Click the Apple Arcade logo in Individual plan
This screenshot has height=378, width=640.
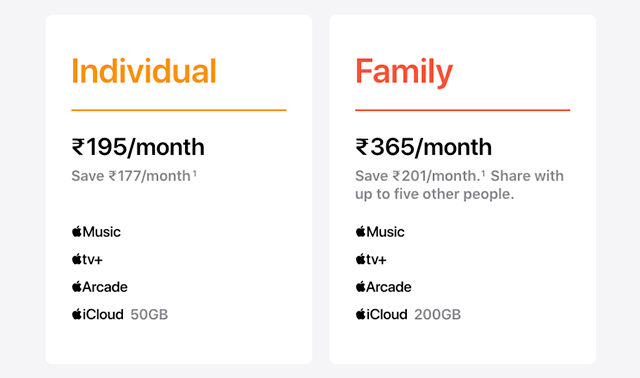(100, 287)
